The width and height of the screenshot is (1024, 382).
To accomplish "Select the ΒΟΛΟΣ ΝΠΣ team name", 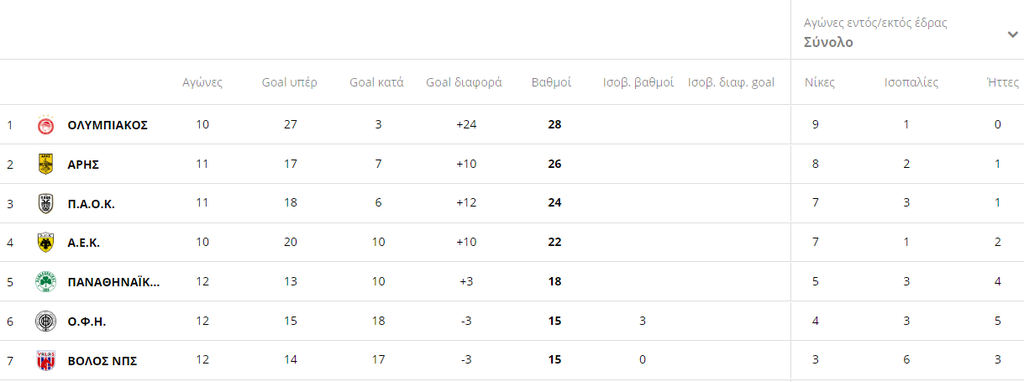I will click(102, 360).
